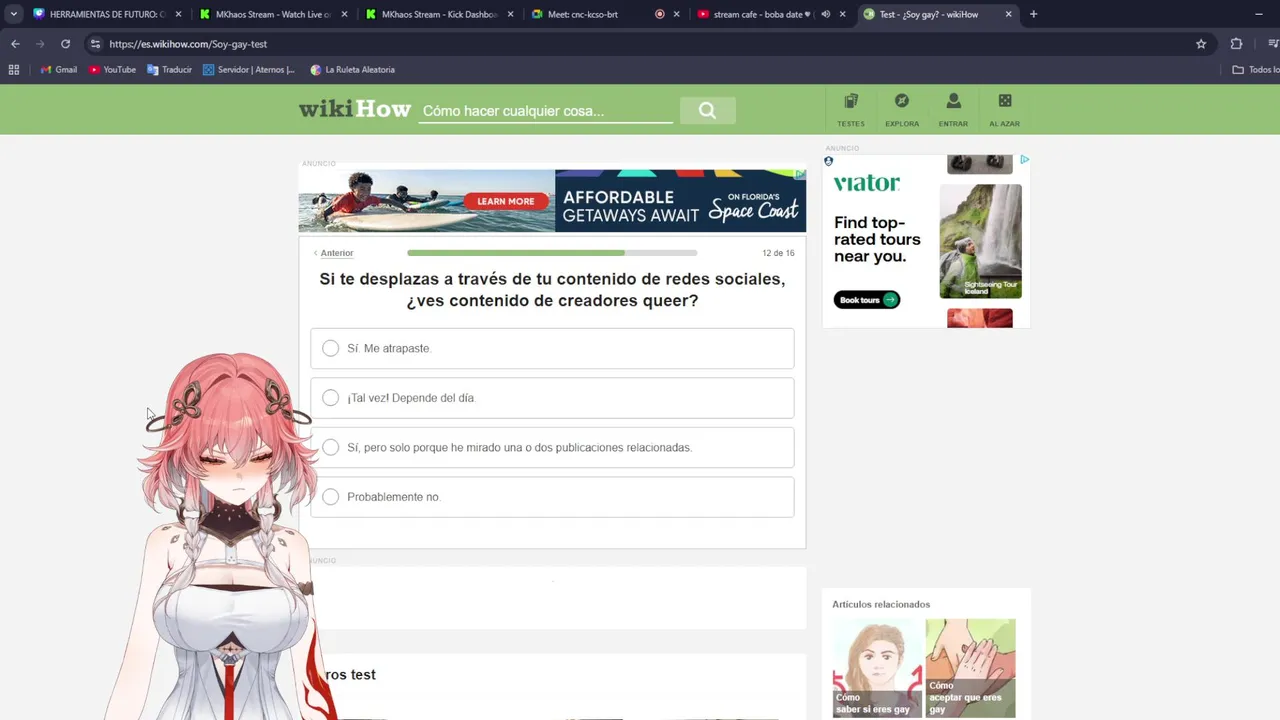Click the Learn More button on getaway ad
Viewport: 1280px width, 720px height.
tap(505, 201)
